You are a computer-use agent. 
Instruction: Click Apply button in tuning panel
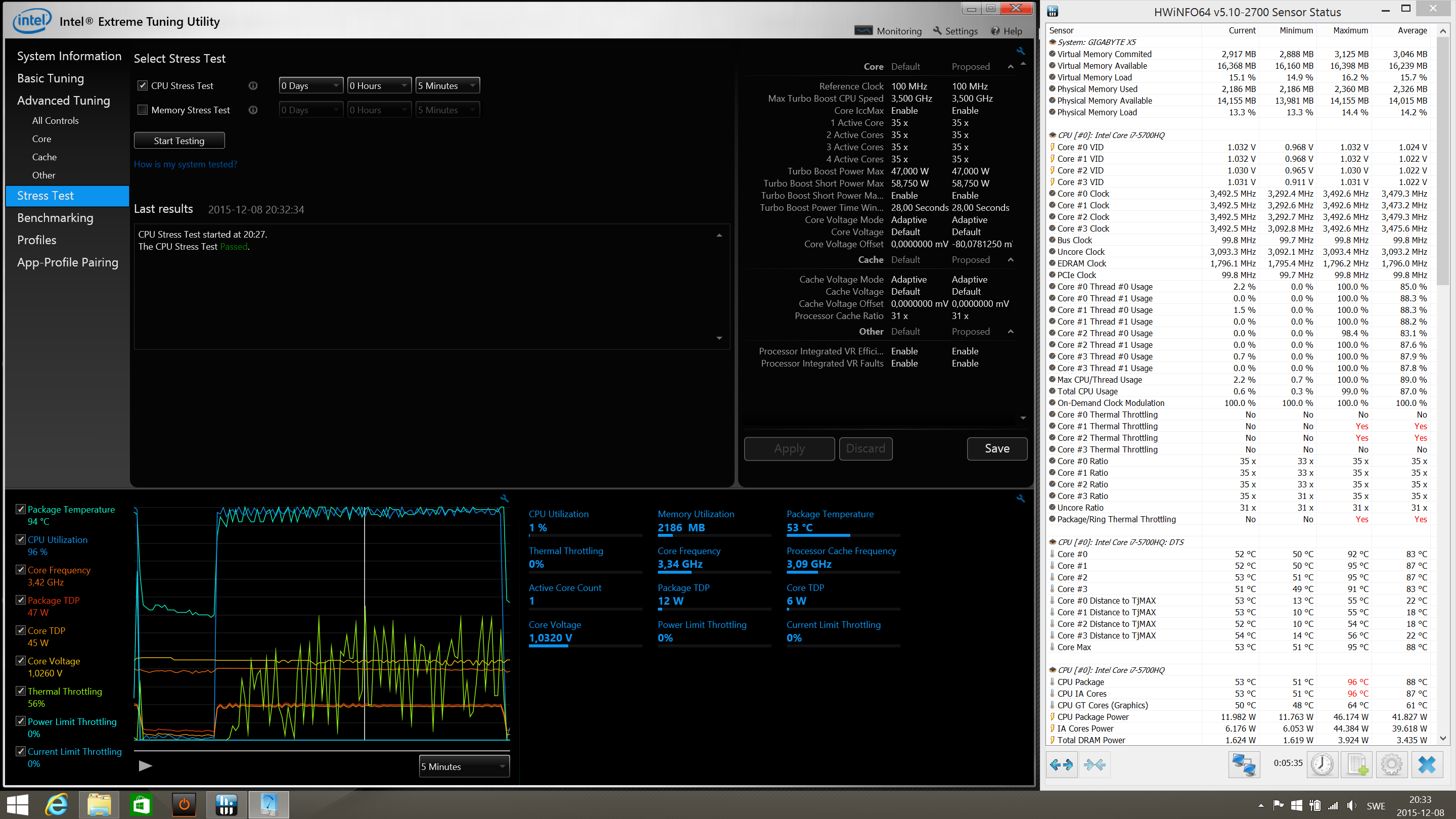[x=790, y=449]
